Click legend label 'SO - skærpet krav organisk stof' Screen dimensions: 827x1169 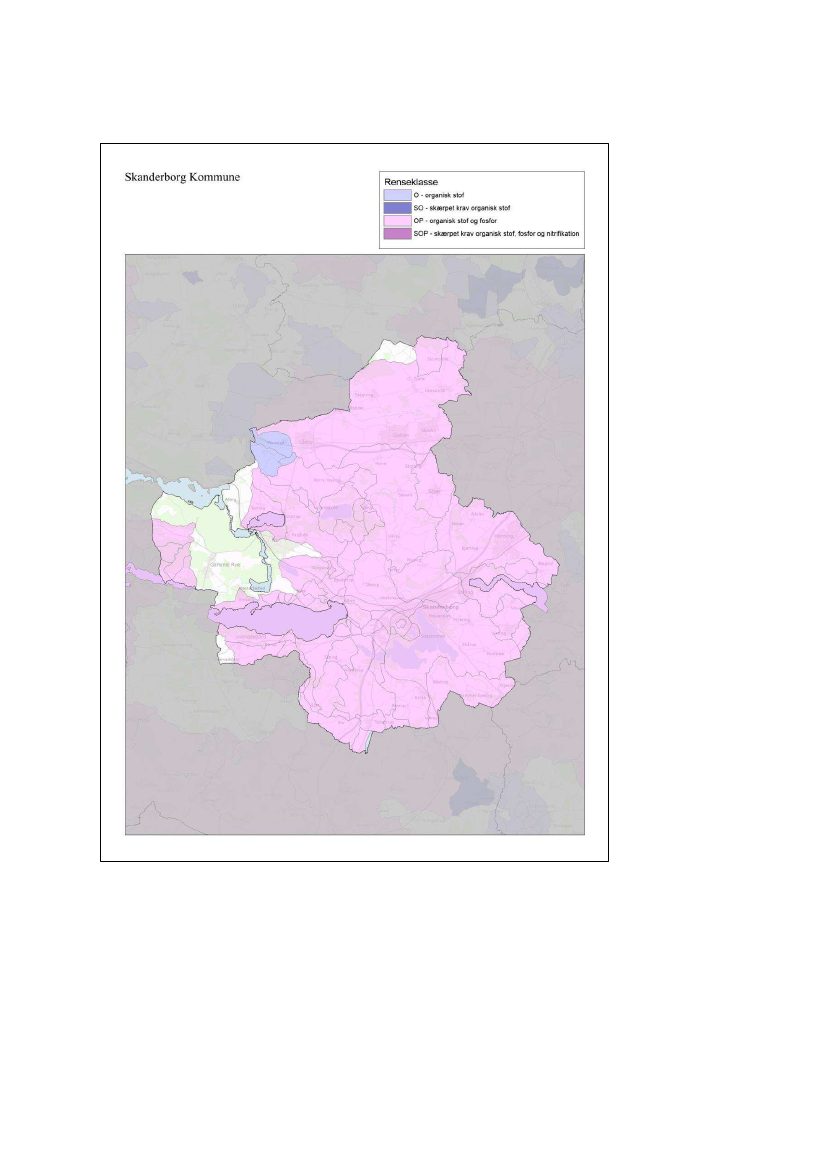pyautogui.click(x=462, y=208)
